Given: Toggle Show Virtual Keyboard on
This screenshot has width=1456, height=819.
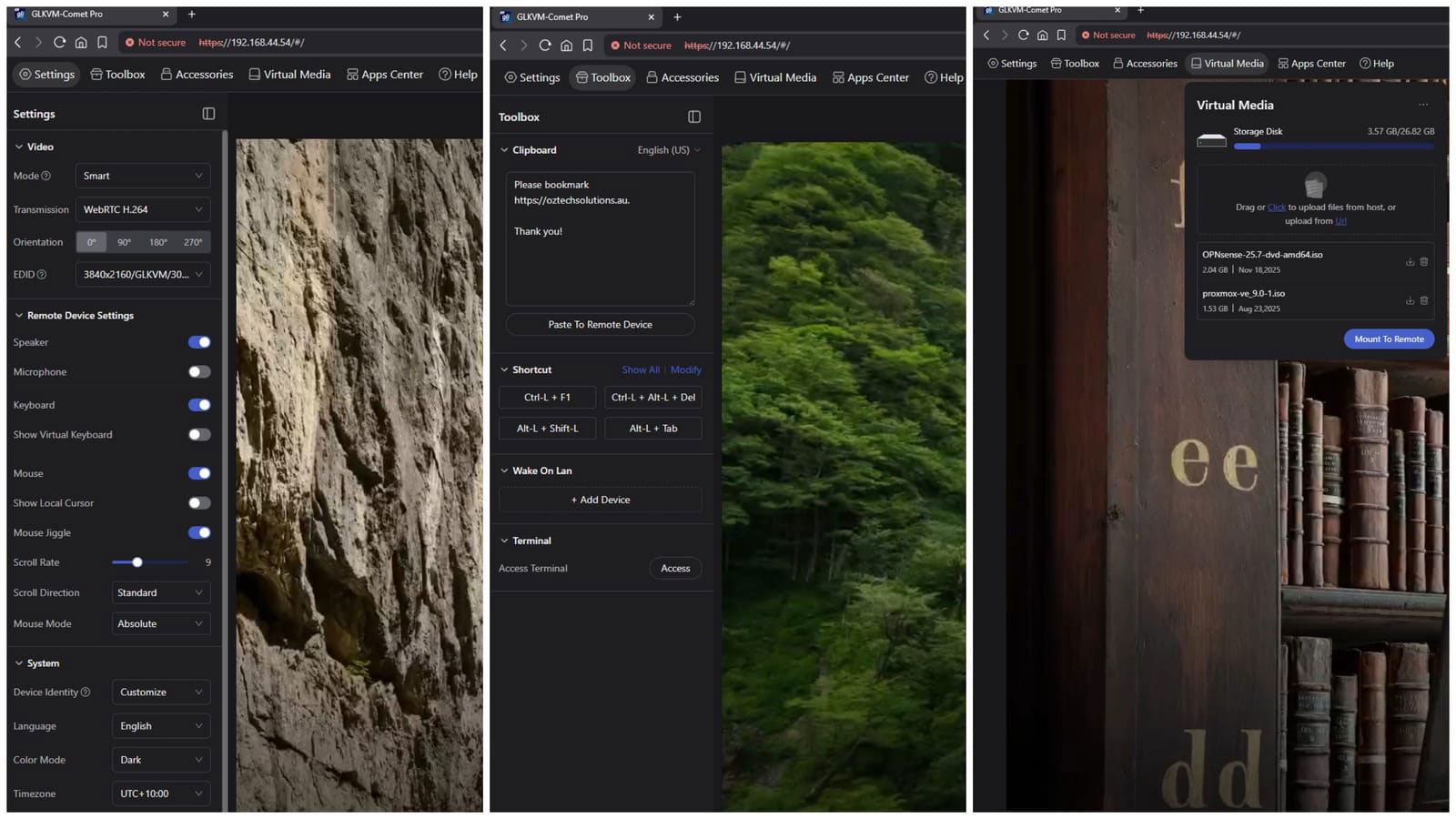Looking at the screenshot, I should (199, 435).
